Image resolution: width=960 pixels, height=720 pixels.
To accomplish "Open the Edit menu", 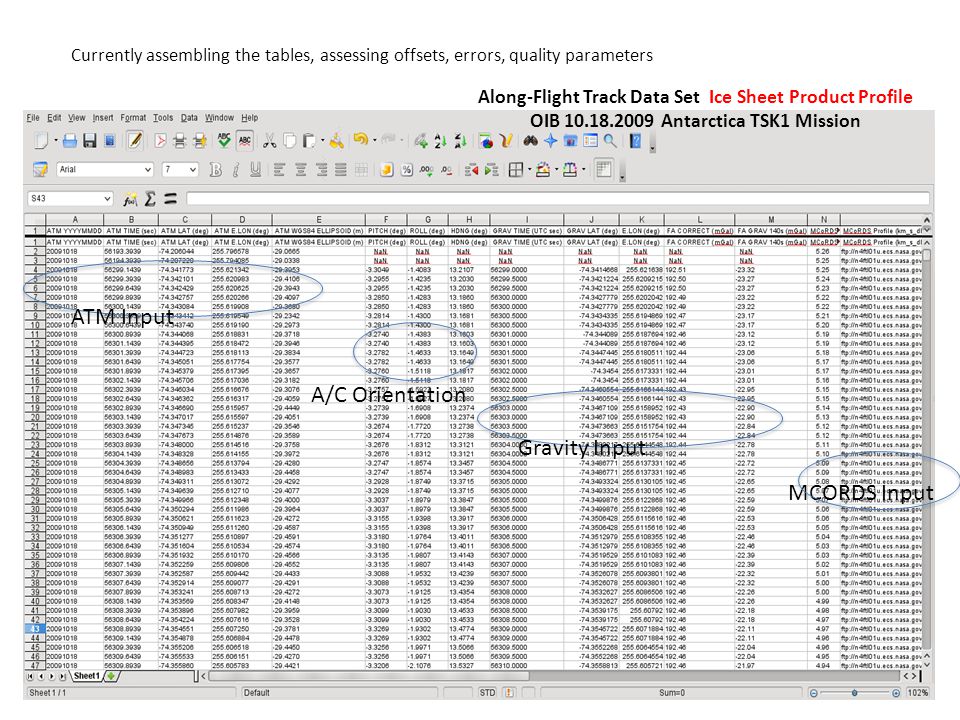I will point(54,118).
